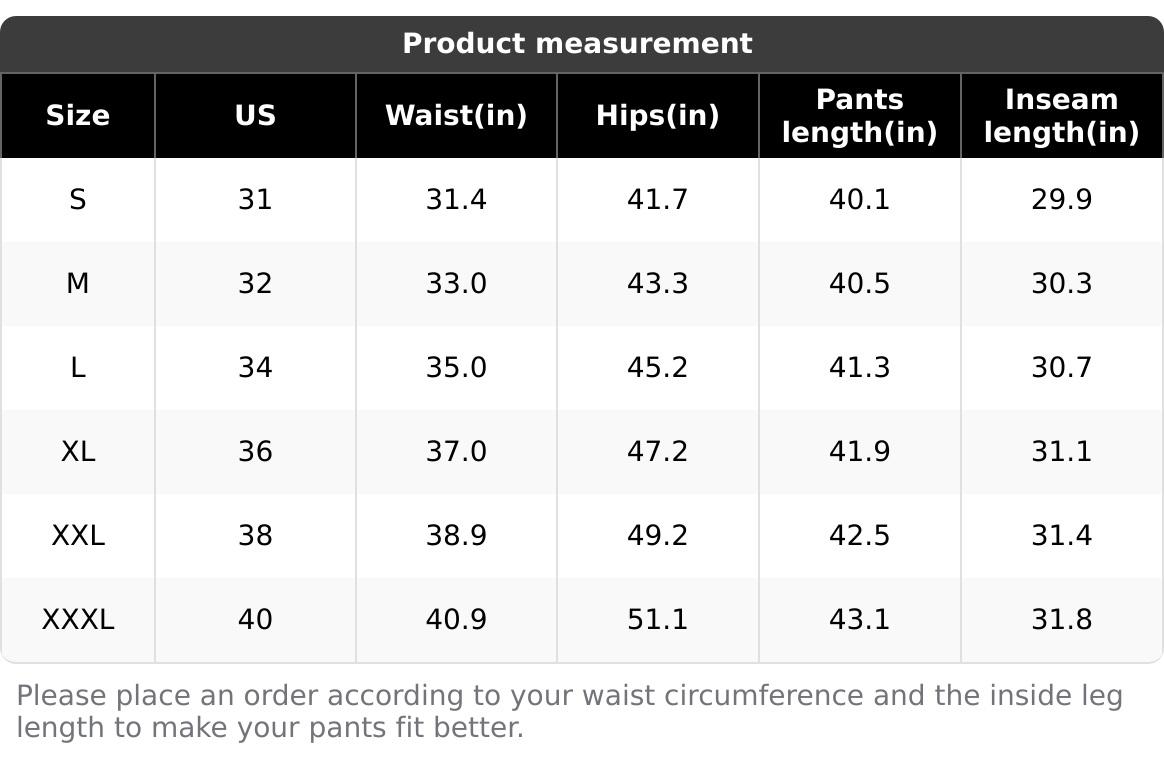
Task: Click pants length value 42.5
Action: coord(860,535)
